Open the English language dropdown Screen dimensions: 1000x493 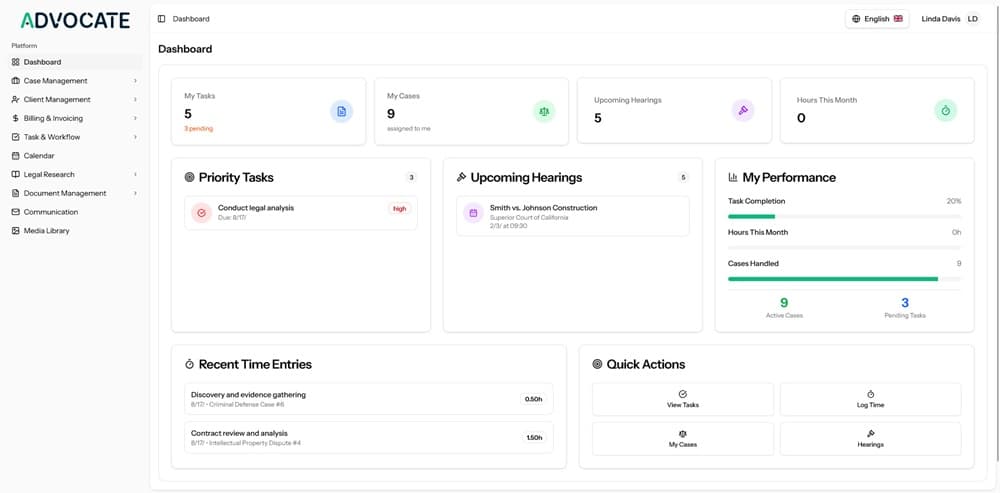(x=877, y=19)
